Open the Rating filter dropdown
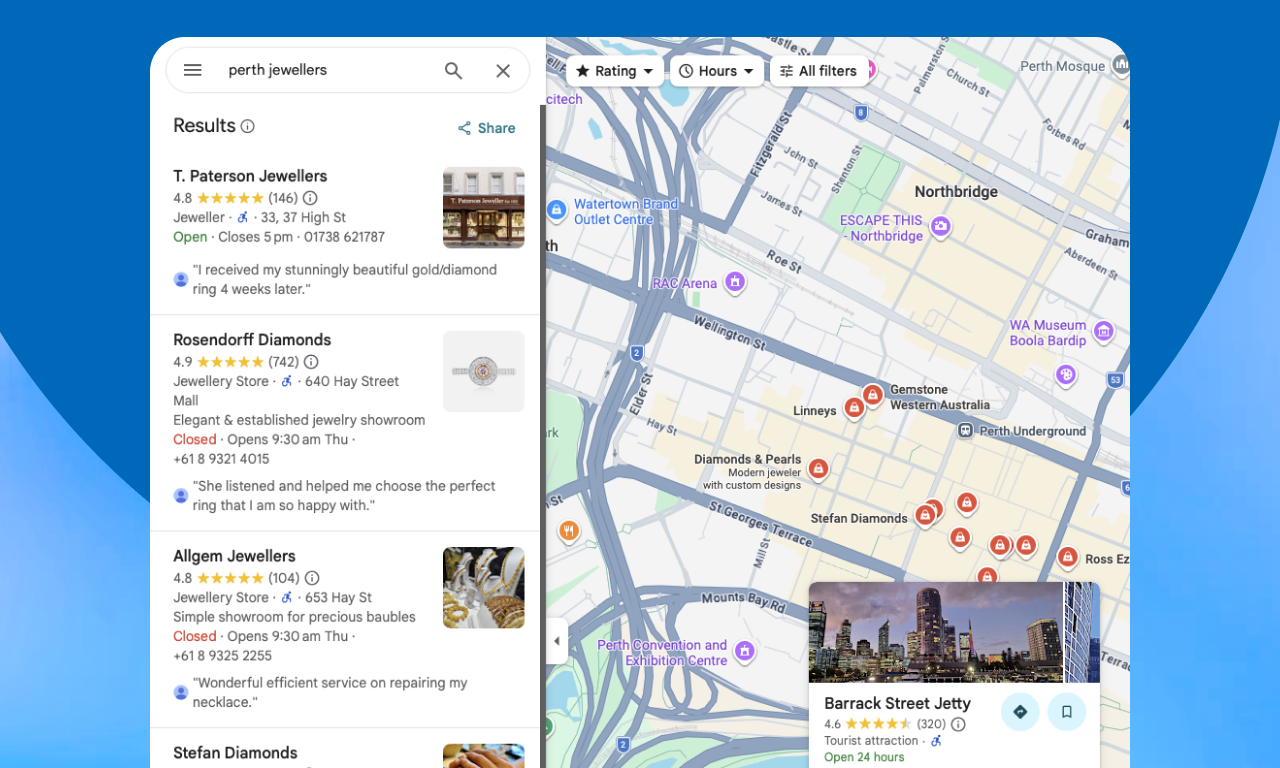The width and height of the screenshot is (1280, 768). click(614, 71)
